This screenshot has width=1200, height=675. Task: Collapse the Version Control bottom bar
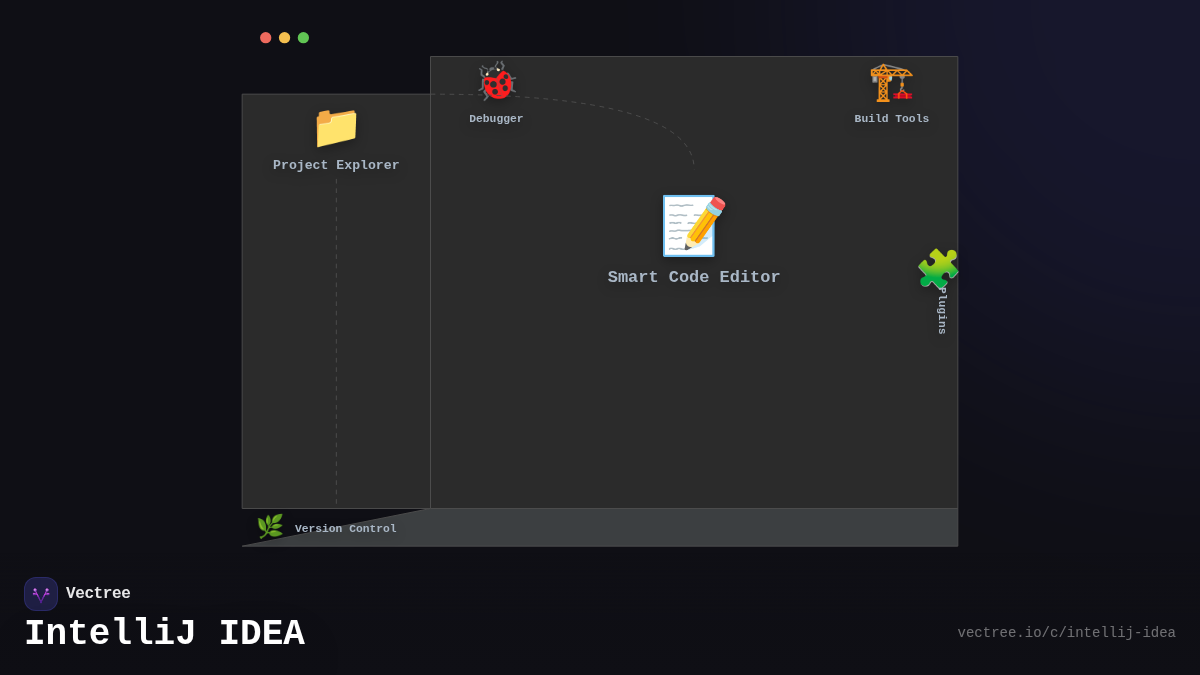[x=598, y=528]
